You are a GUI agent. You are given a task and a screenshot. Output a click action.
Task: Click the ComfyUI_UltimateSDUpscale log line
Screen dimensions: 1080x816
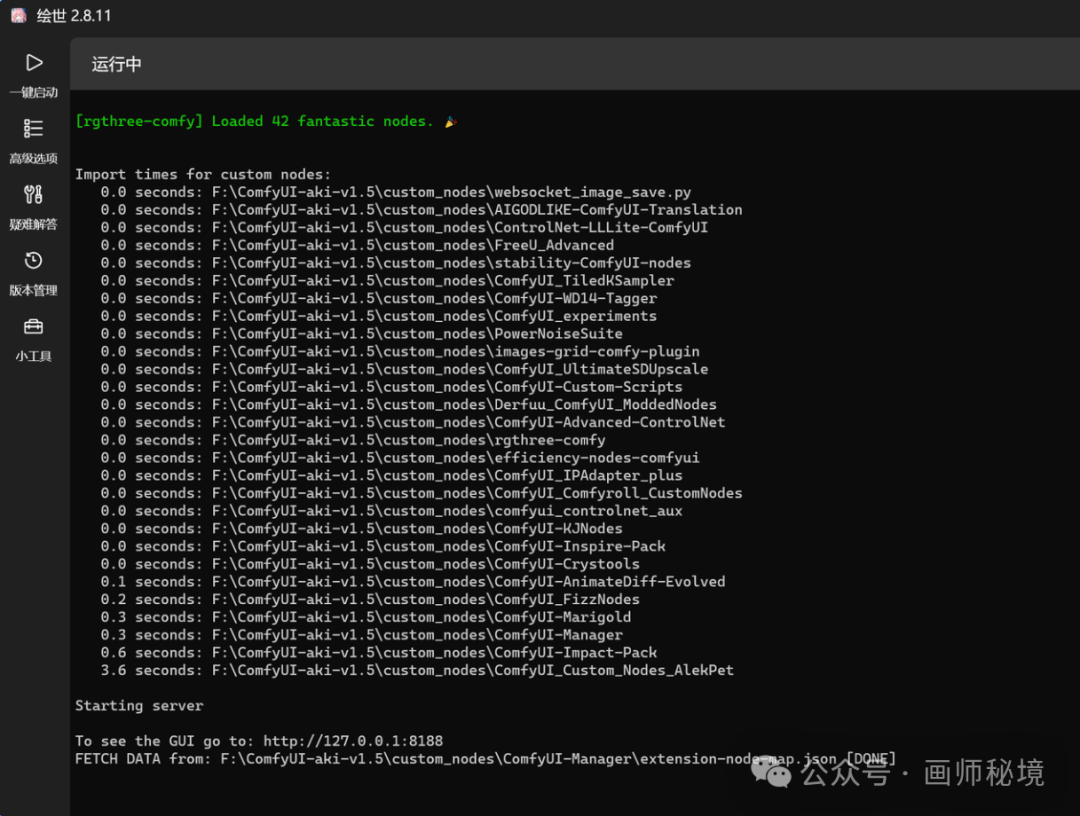(x=404, y=369)
